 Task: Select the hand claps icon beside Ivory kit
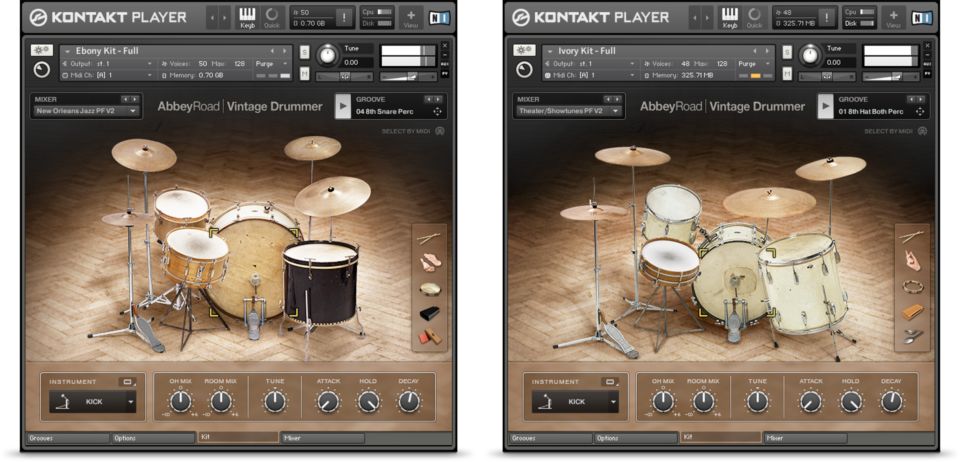click(x=911, y=261)
